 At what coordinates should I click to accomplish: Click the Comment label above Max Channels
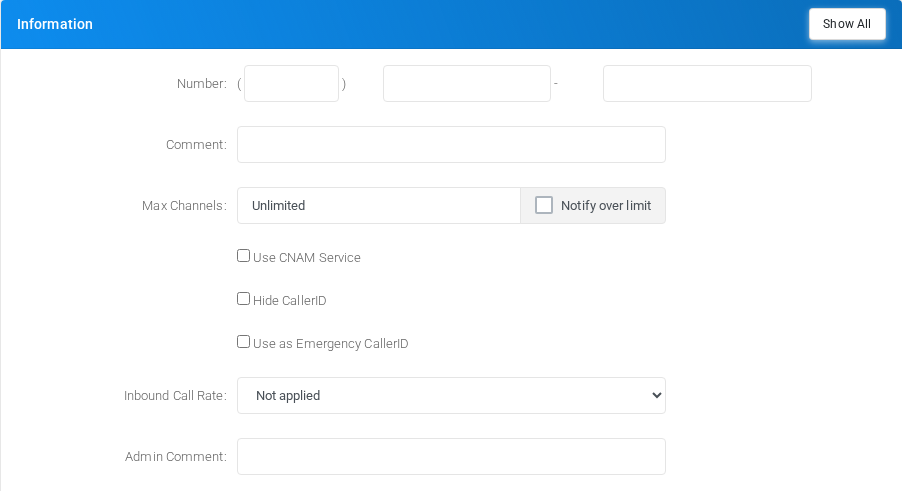point(196,144)
